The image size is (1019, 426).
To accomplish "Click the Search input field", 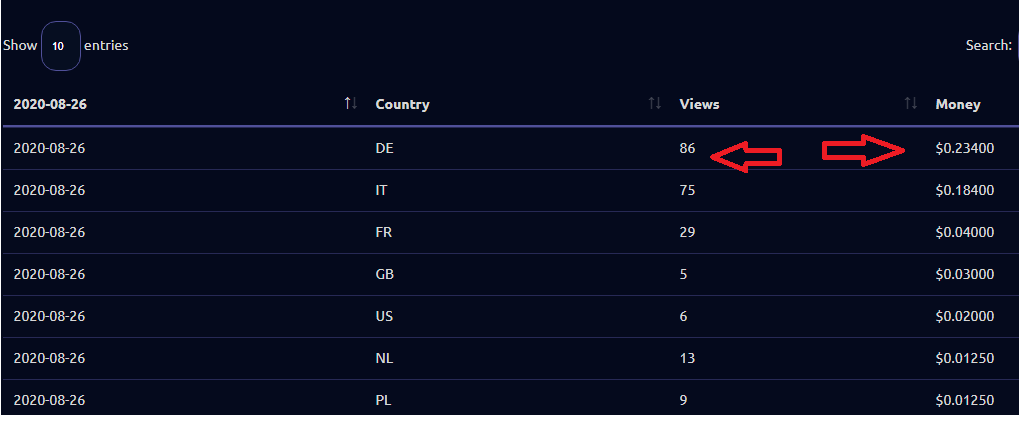I will point(1016,46).
